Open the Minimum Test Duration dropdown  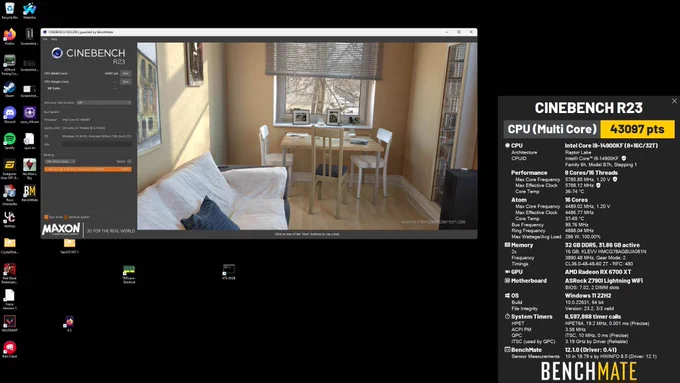coord(104,103)
